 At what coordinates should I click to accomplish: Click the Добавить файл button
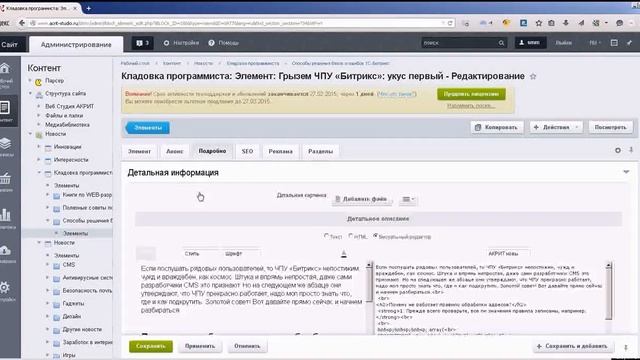tap(362, 199)
